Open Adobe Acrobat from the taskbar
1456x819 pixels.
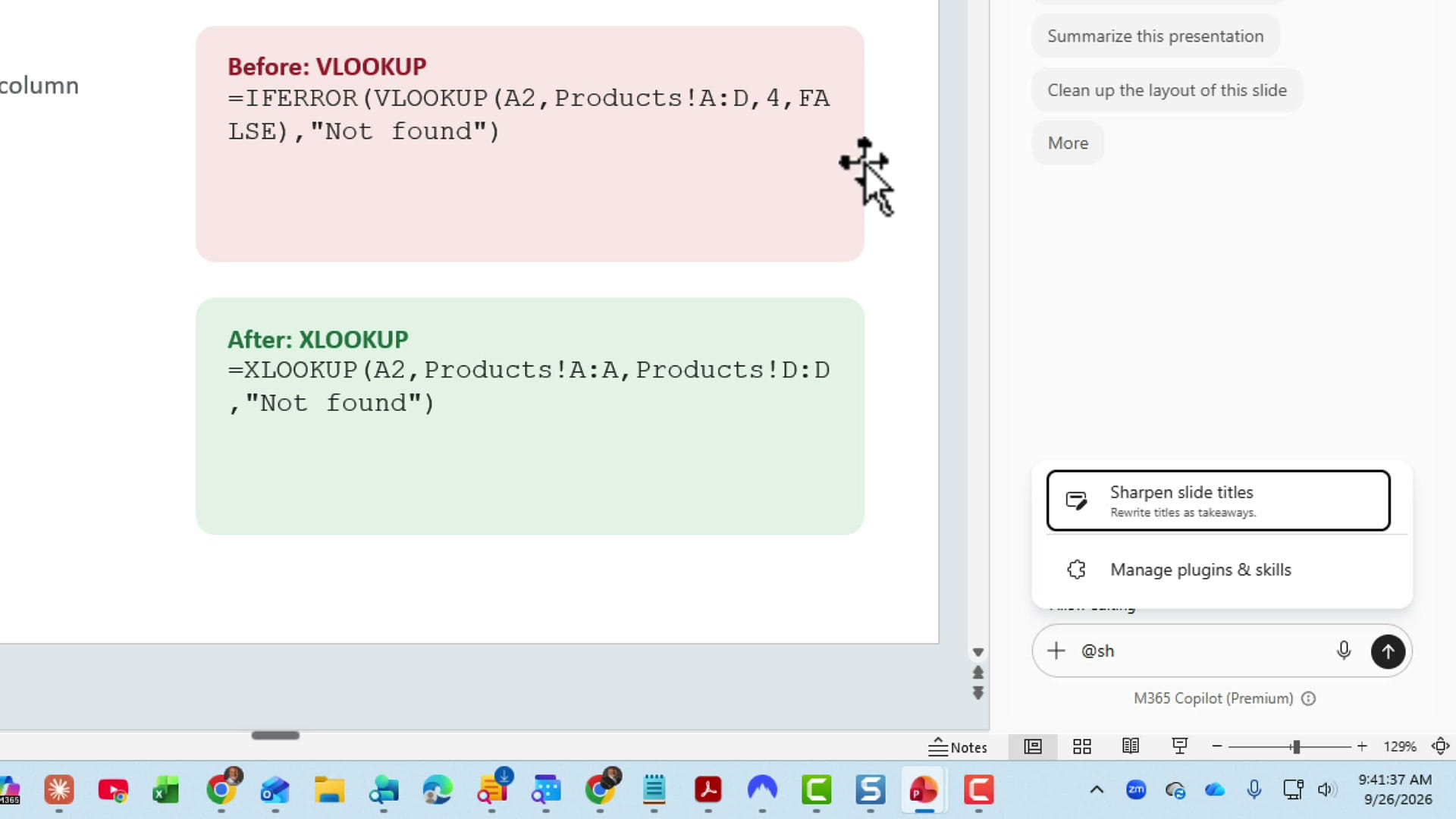pos(708,791)
